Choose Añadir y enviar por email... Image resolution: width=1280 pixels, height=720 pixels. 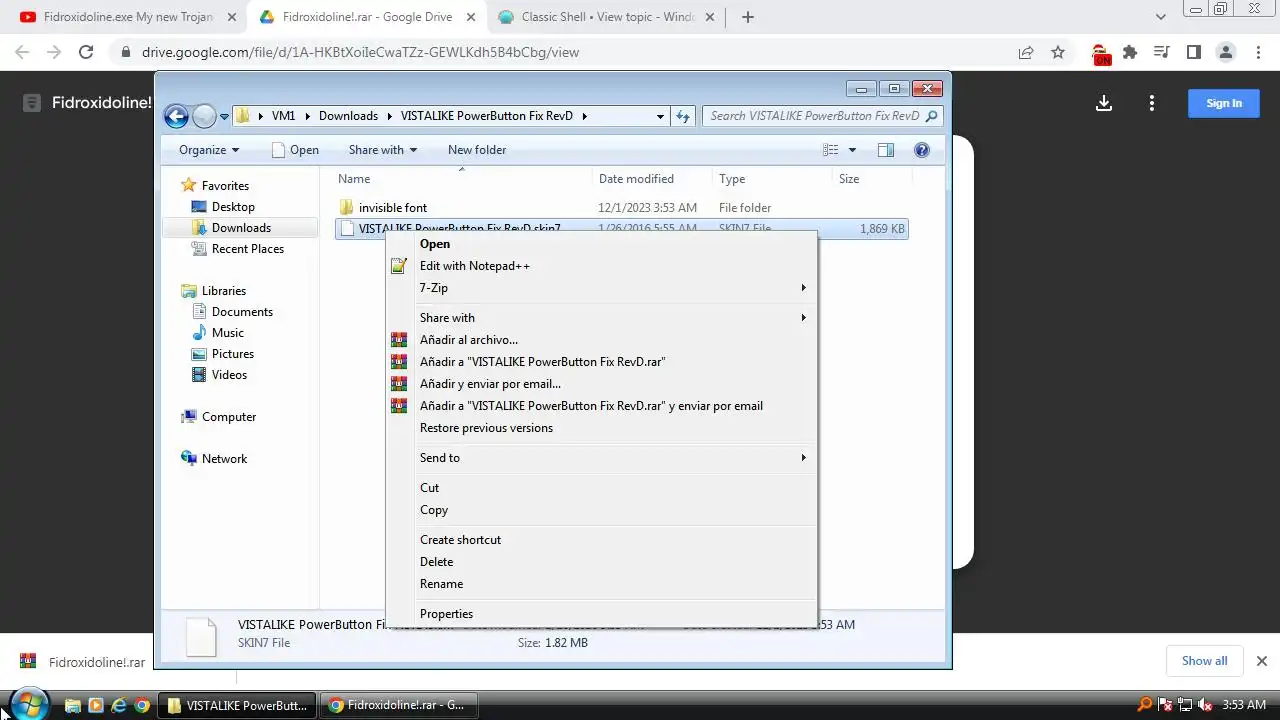click(x=602, y=384)
